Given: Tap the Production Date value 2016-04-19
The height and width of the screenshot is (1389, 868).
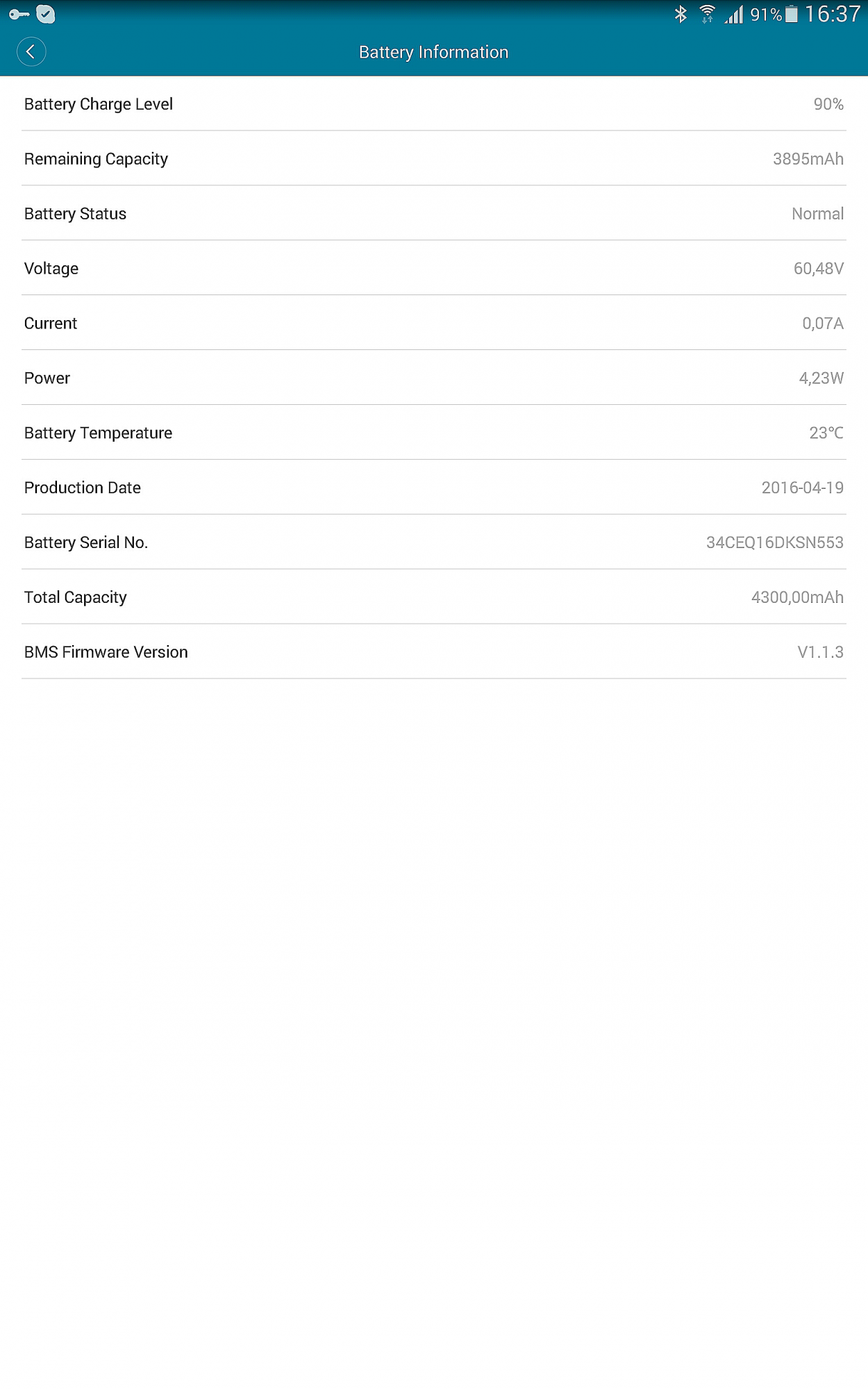Looking at the screenshot, I should coord(802,488).
